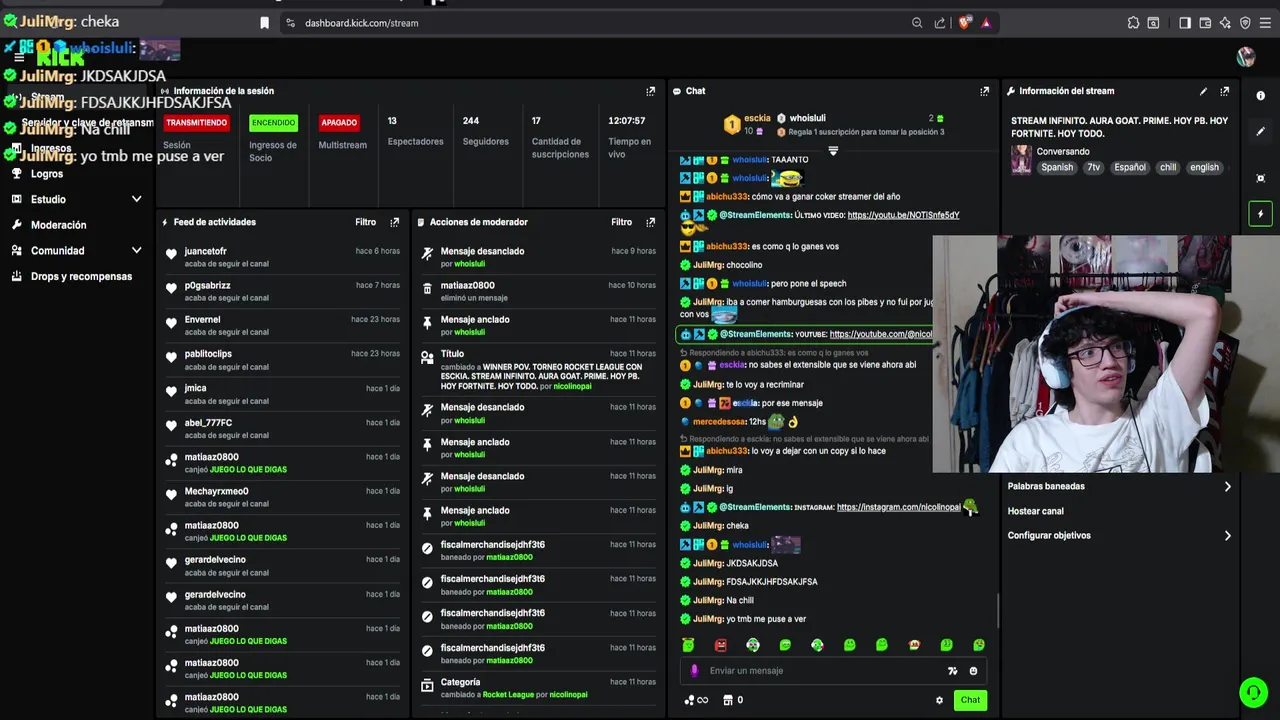Open chat settings gear icon

(x=939, y=700)
